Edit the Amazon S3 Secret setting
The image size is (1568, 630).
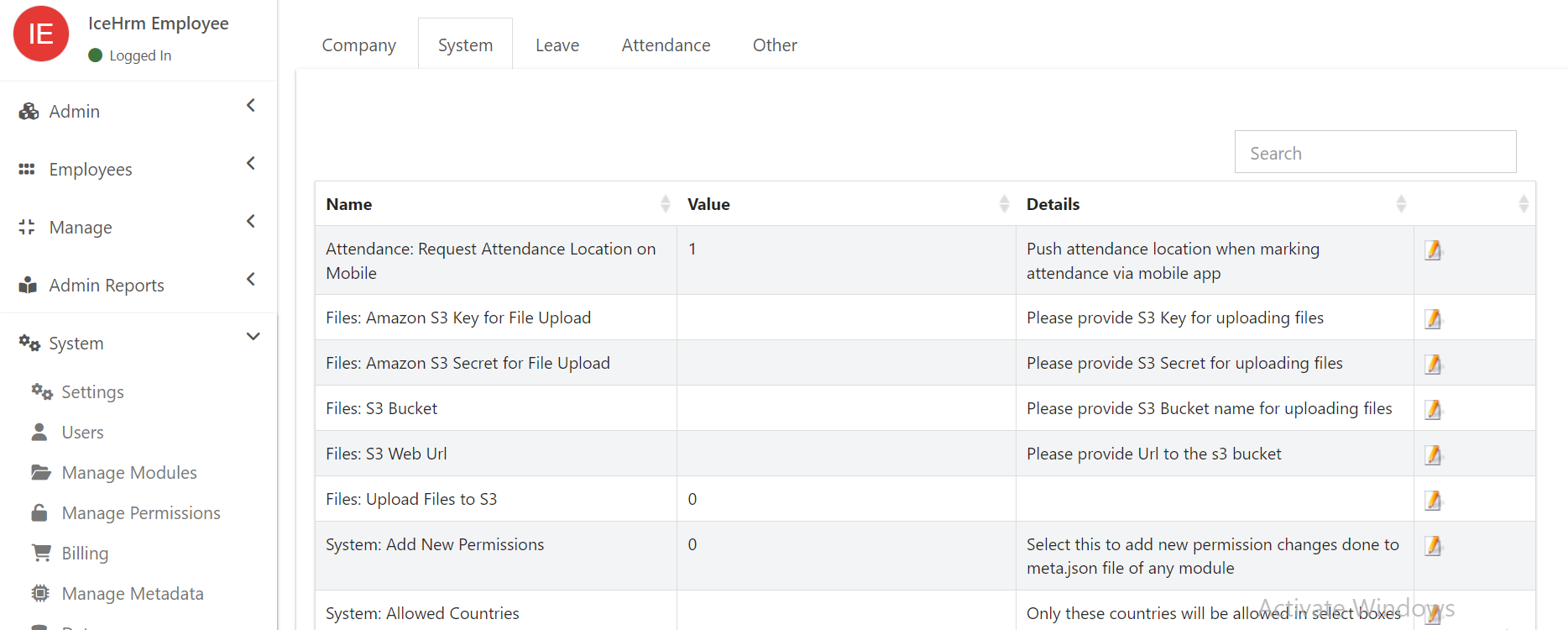point(1433,365)
